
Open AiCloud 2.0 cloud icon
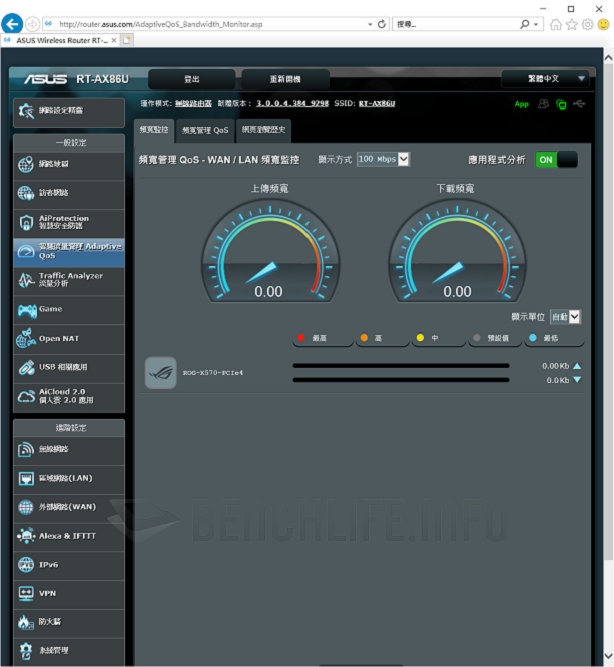pos(26,396)
